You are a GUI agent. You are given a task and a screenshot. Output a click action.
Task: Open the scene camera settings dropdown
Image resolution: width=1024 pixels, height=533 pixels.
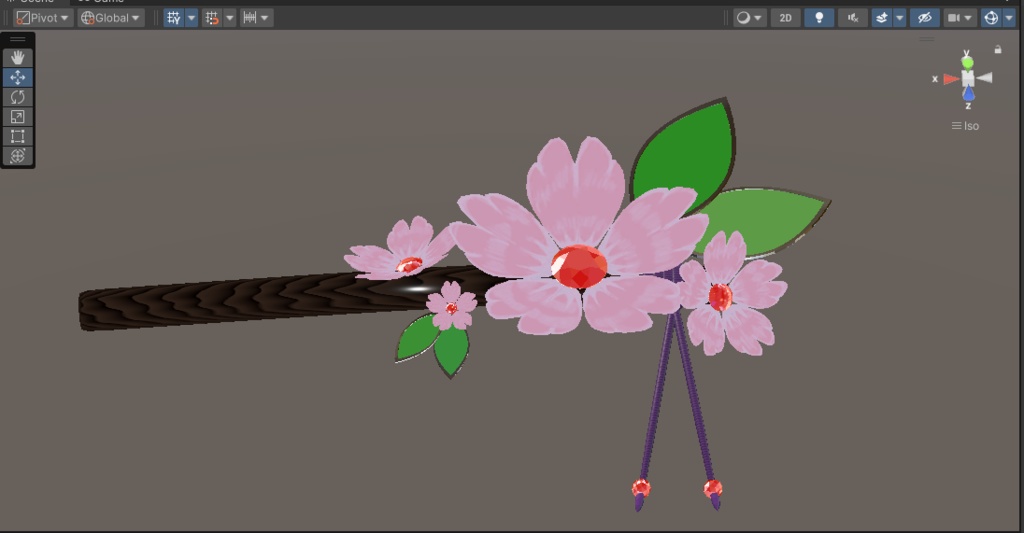tap(960, 18)
